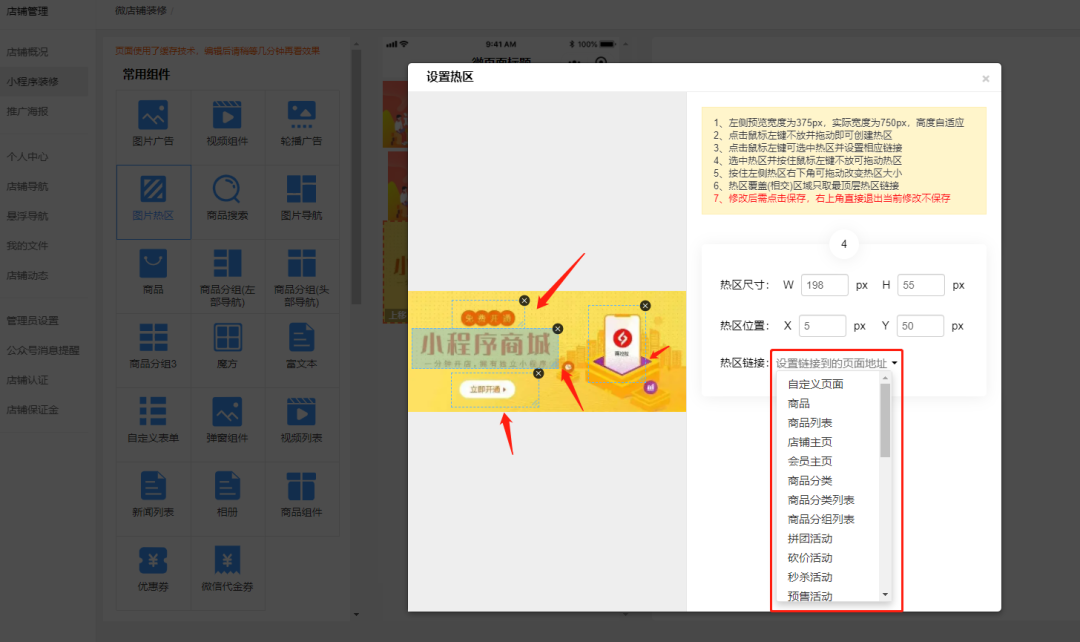Close the 设置热区 dialog
The height and width of the screenshot is (642, 1080).
(986, 79)
